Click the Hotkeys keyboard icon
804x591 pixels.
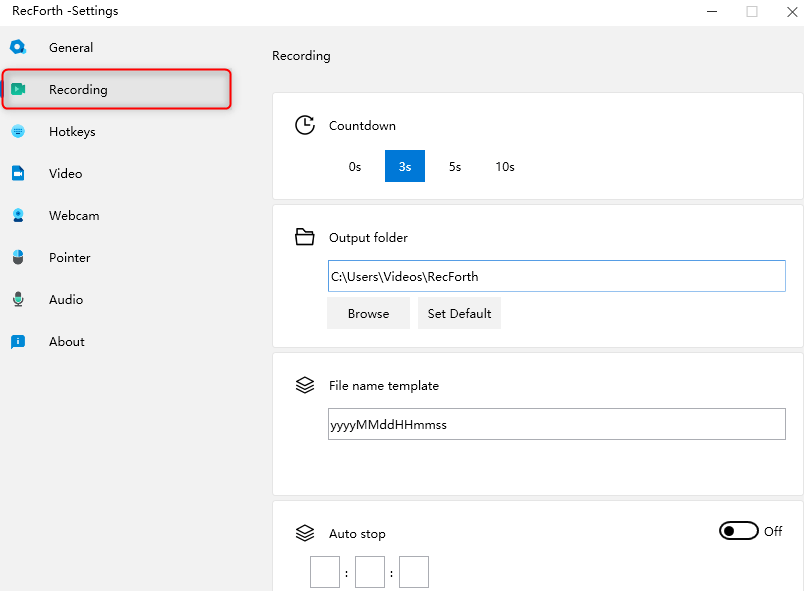coord(18,131)
